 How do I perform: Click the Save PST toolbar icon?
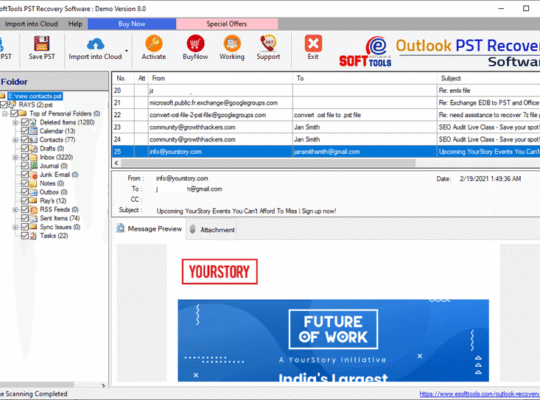[x=42, y=44]
